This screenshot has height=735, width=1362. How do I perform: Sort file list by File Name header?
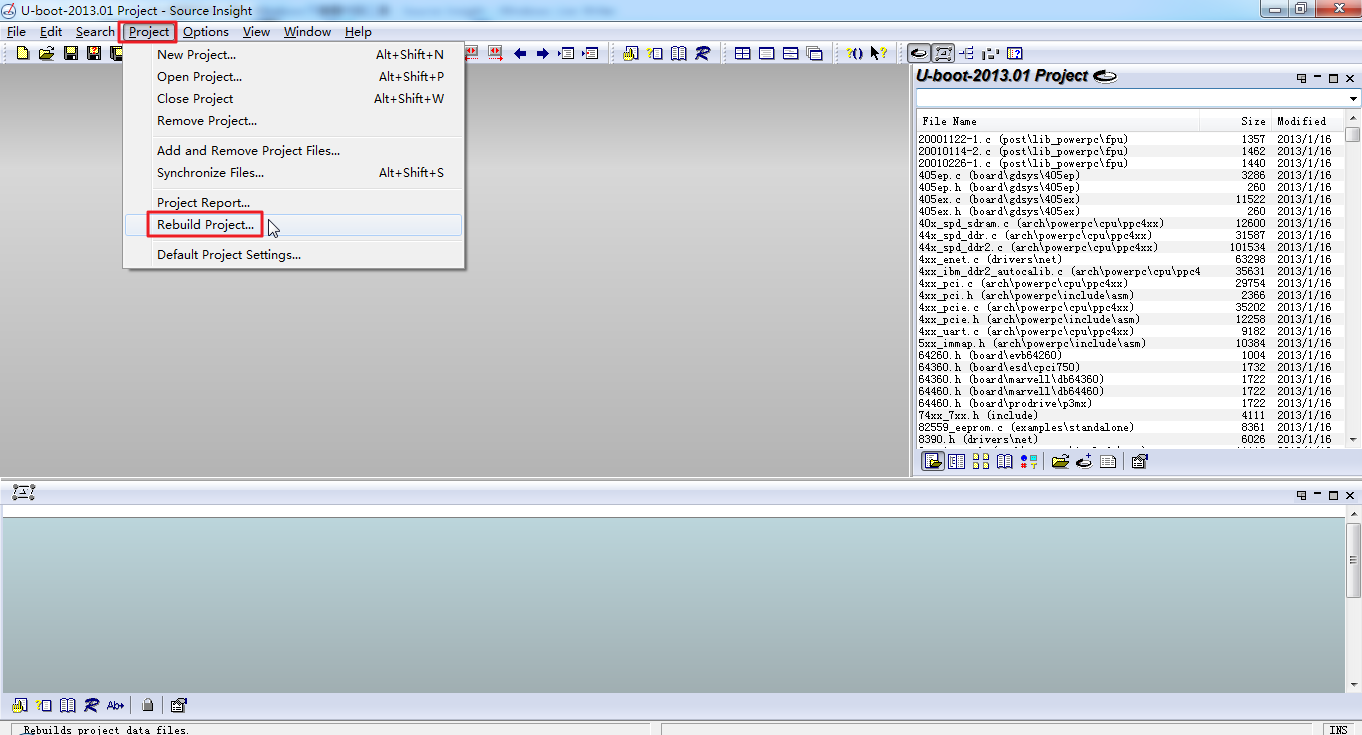pyautogui.click(x=1058, y=121)
